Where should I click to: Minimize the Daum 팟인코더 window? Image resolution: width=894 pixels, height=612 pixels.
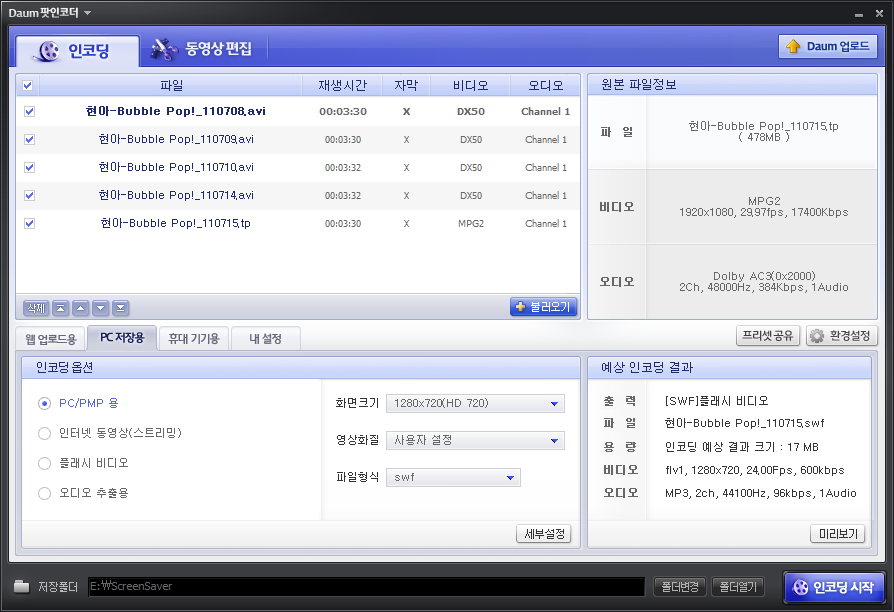[x=859, y=14]
